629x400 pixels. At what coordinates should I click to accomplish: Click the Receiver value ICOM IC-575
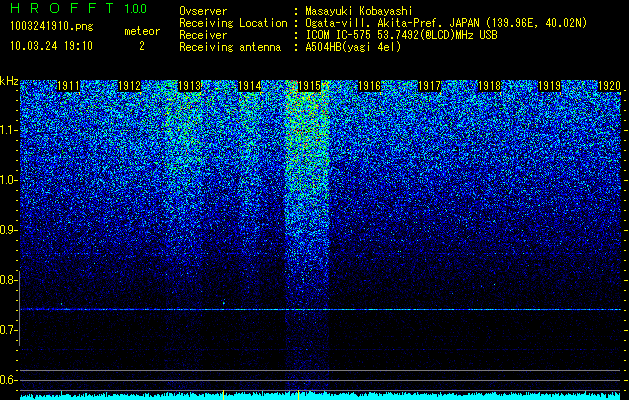click(338, 35)
